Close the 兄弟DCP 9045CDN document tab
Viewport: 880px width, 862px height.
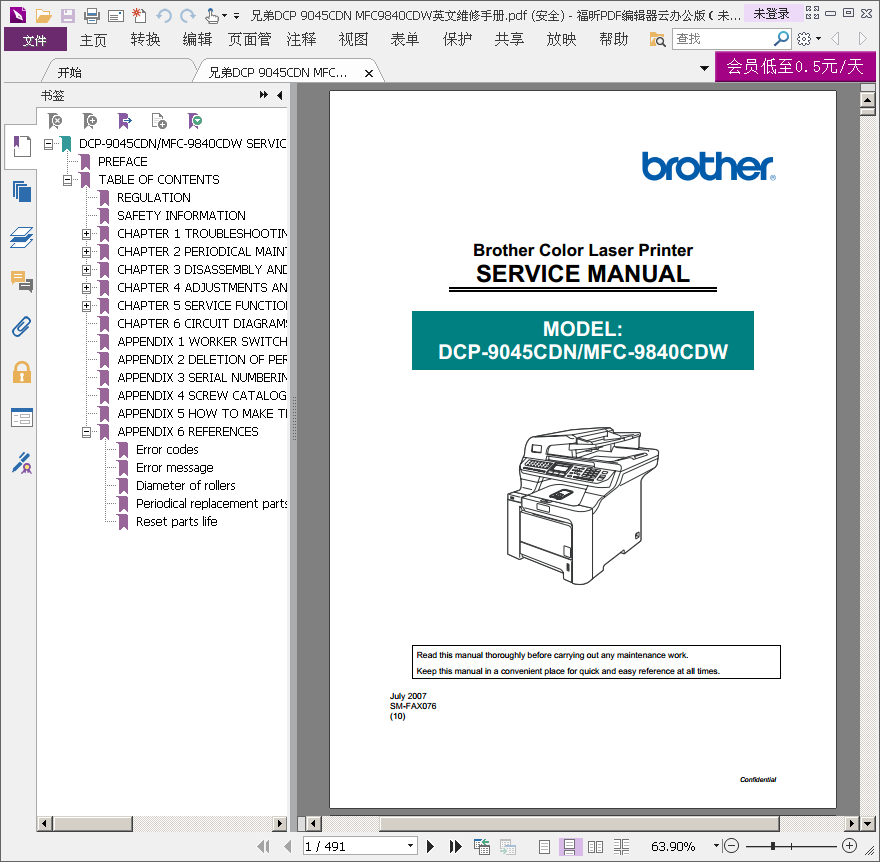(369, 74)
